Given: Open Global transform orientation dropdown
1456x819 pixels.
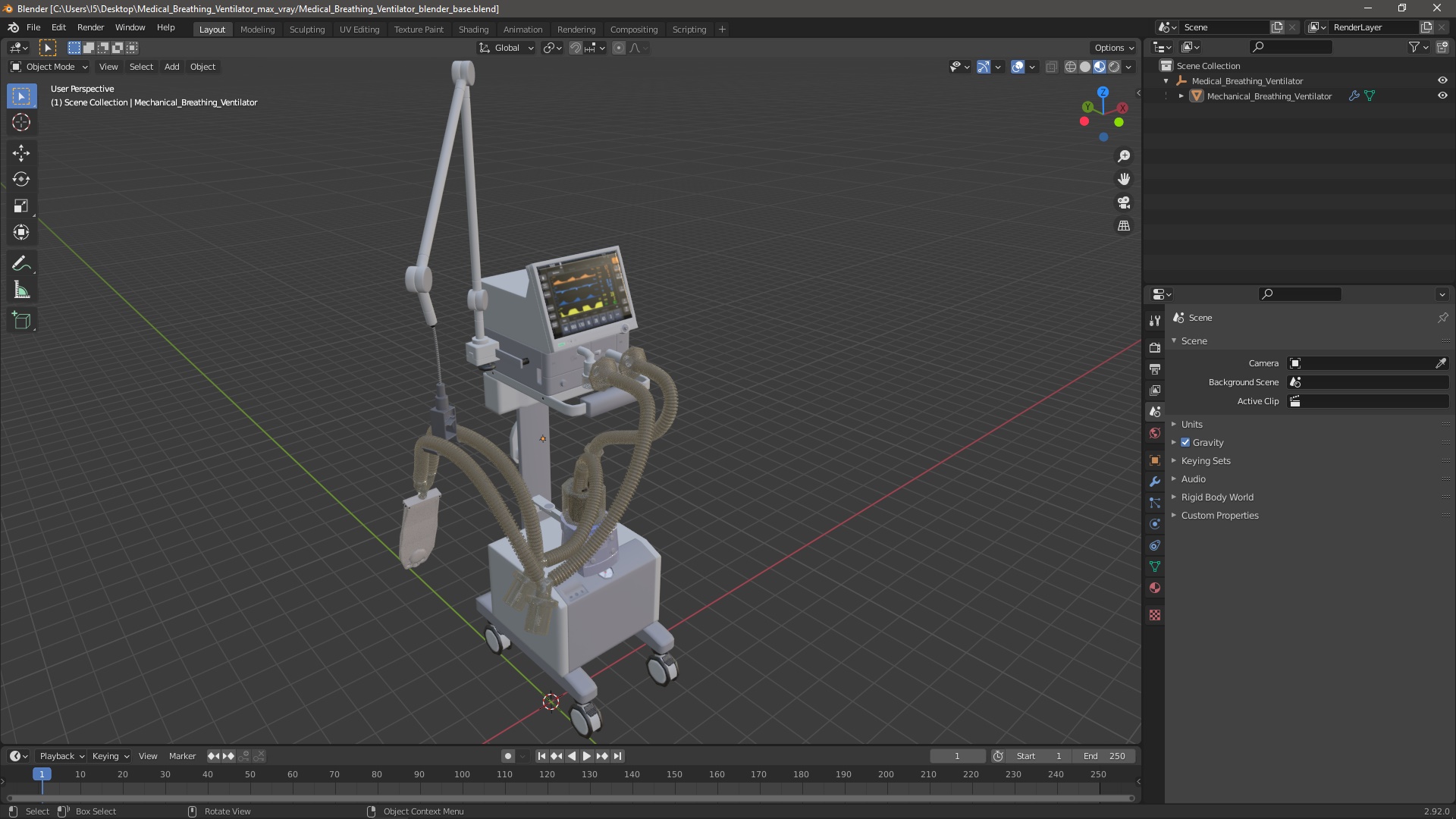Looking at the screenshot, I should point(506,48).
